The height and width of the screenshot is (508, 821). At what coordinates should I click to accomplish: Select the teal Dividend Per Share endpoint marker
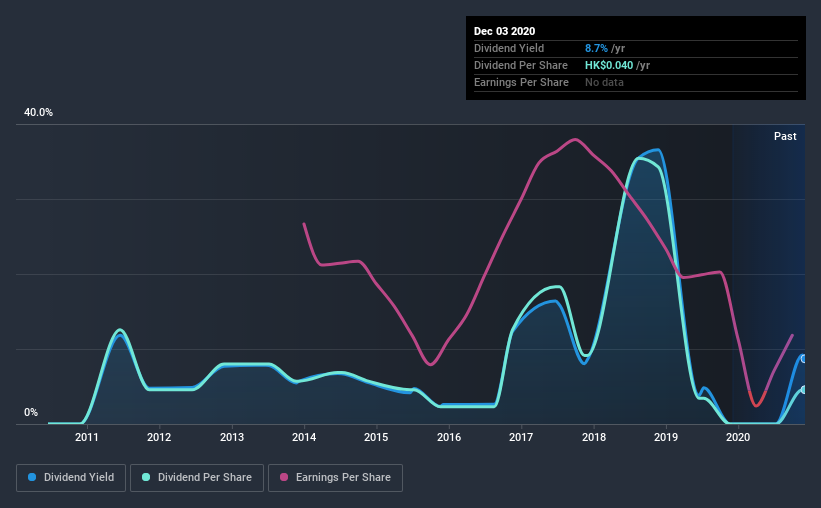[803, 390]
